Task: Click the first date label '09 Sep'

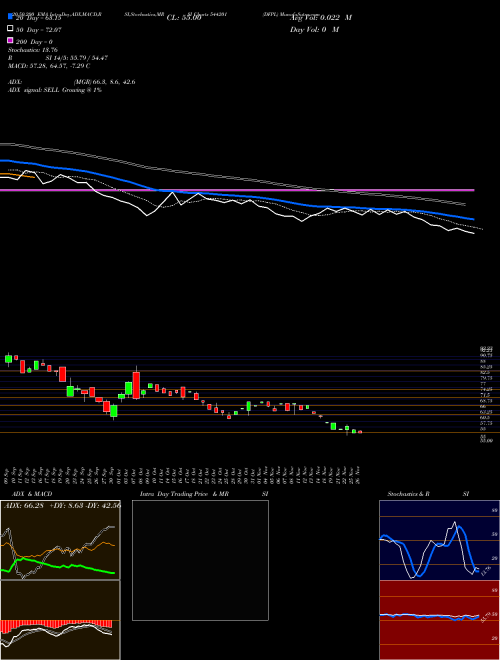Action: pos(8,475)
